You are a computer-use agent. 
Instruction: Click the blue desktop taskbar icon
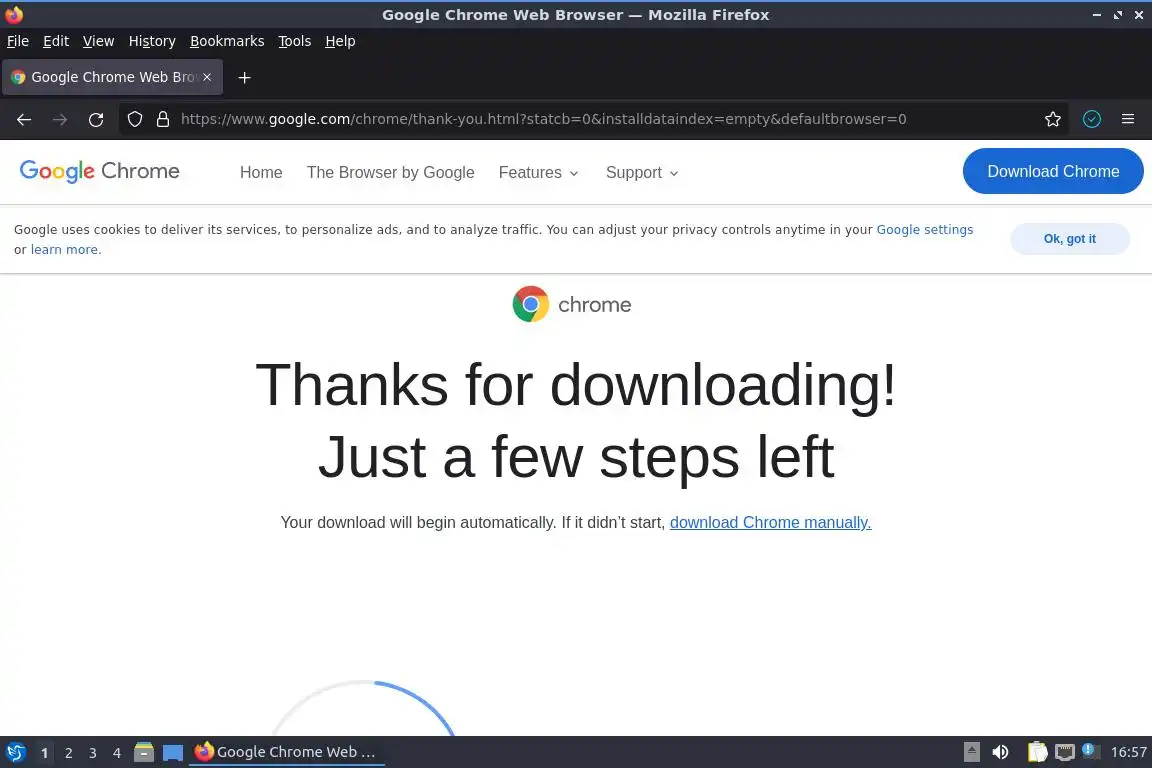click(x=173, y=753)
